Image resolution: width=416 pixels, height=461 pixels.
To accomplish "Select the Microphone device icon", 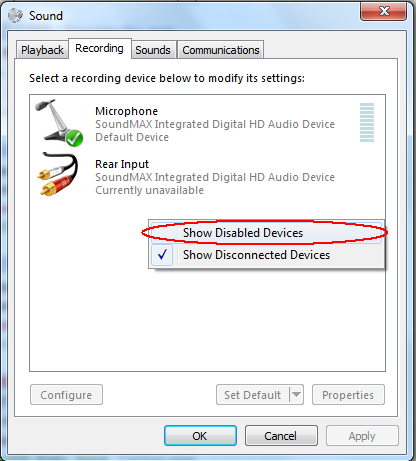I will [x=58, y=122].
